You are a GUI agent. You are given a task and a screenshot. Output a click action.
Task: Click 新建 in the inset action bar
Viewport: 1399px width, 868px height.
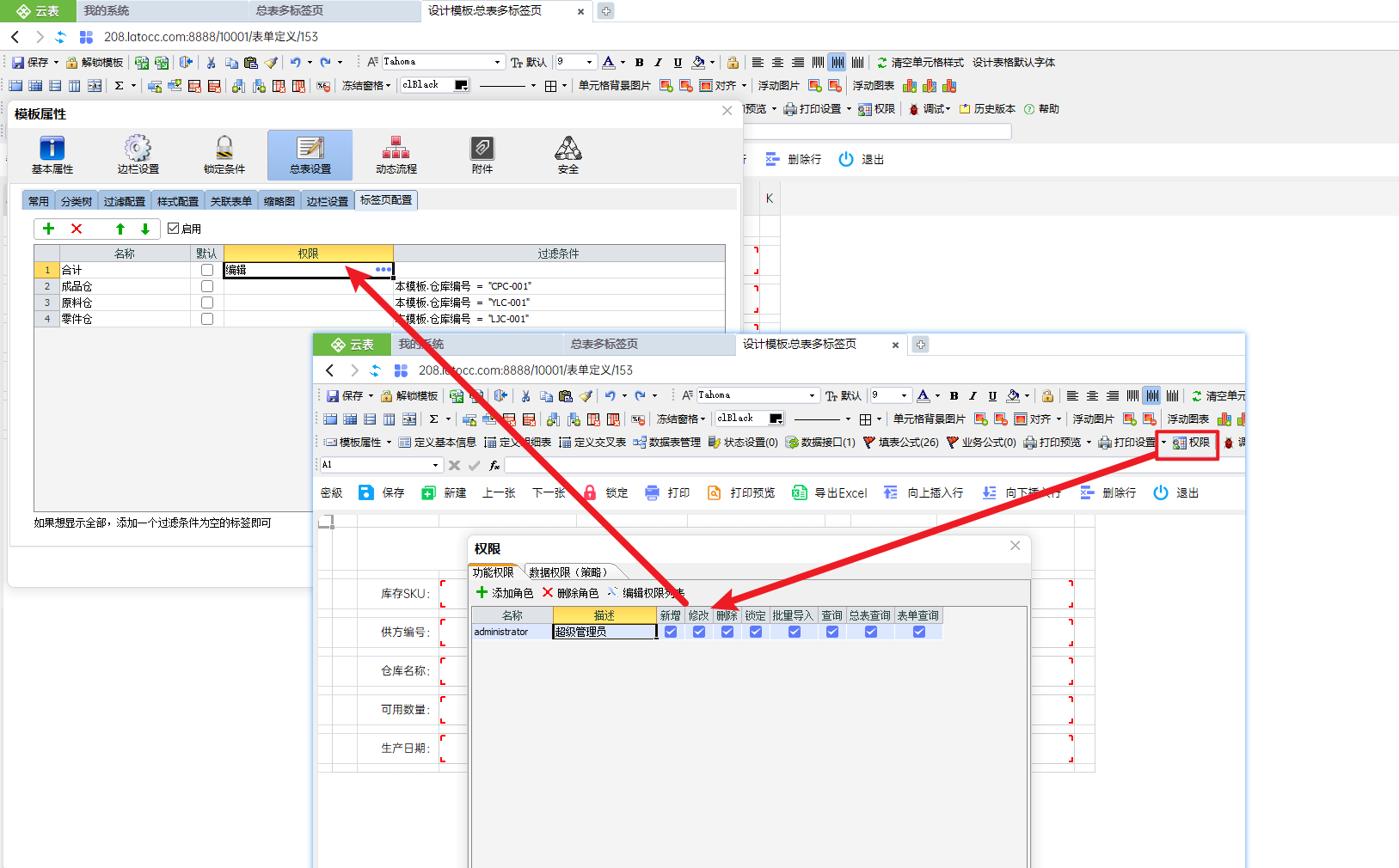(x=444, y=492)
